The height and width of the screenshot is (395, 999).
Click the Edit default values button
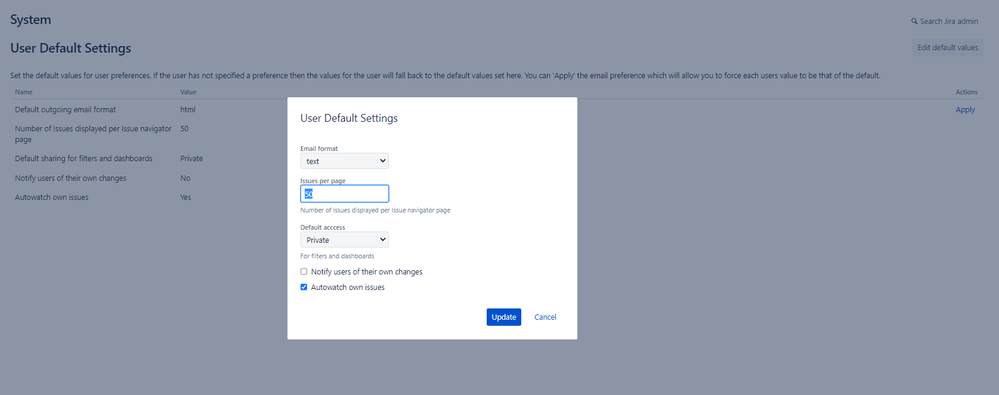click(x=947, y=48)
